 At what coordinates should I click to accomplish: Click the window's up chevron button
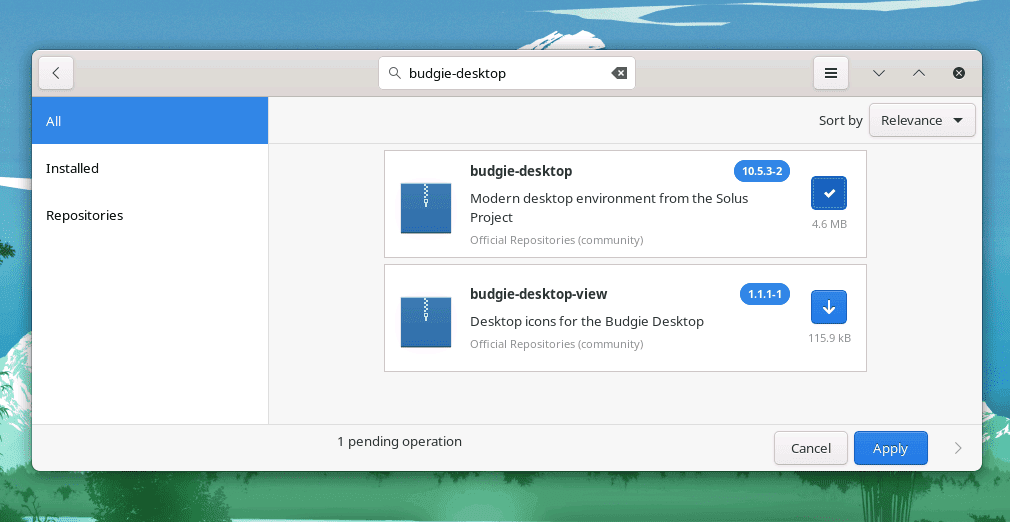(x=919, y=73)
